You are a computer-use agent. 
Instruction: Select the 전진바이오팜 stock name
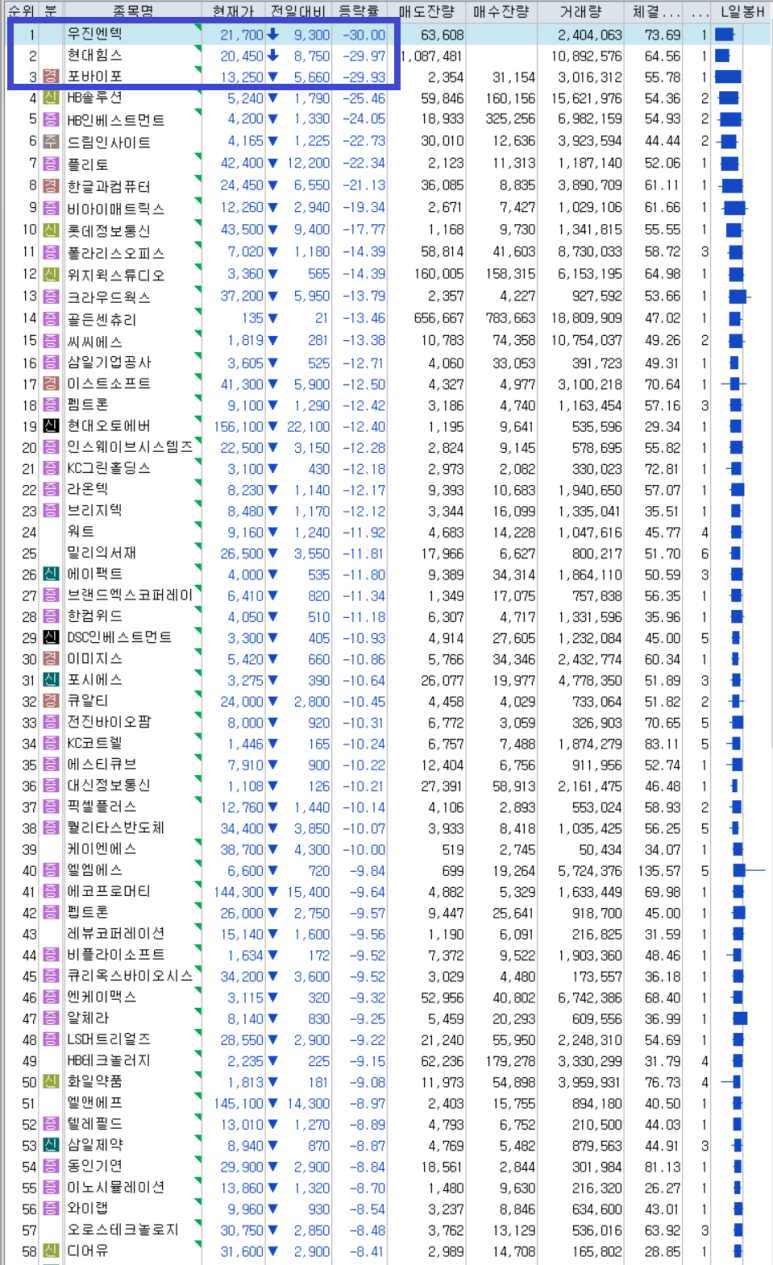[108, 722]
